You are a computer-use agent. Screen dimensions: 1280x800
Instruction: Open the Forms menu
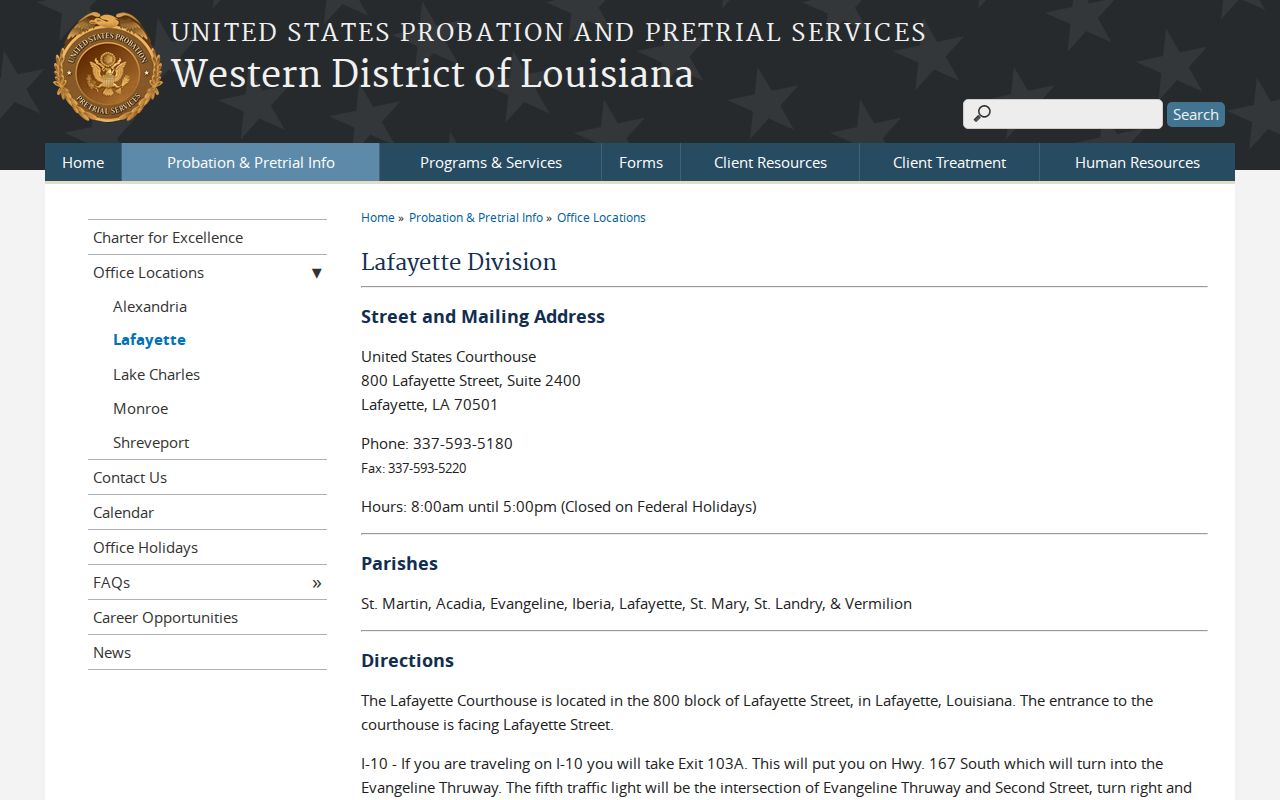point(641,162)
